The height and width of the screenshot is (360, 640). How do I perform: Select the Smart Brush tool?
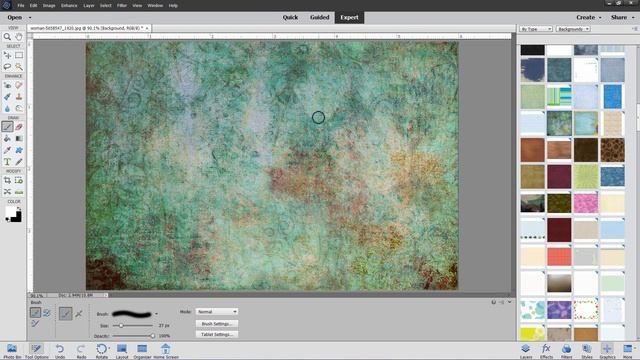pos(7,97)
